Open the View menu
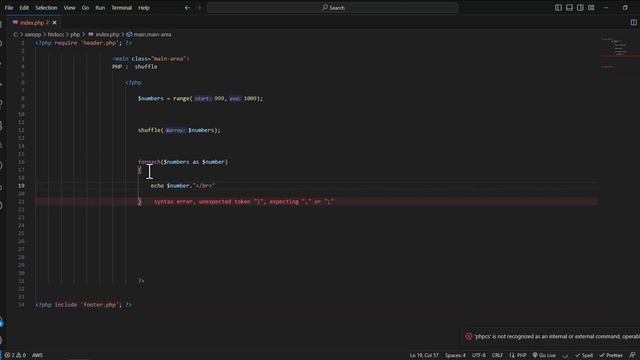The width and height of the screenshot is (640, 360). [69, 7]
